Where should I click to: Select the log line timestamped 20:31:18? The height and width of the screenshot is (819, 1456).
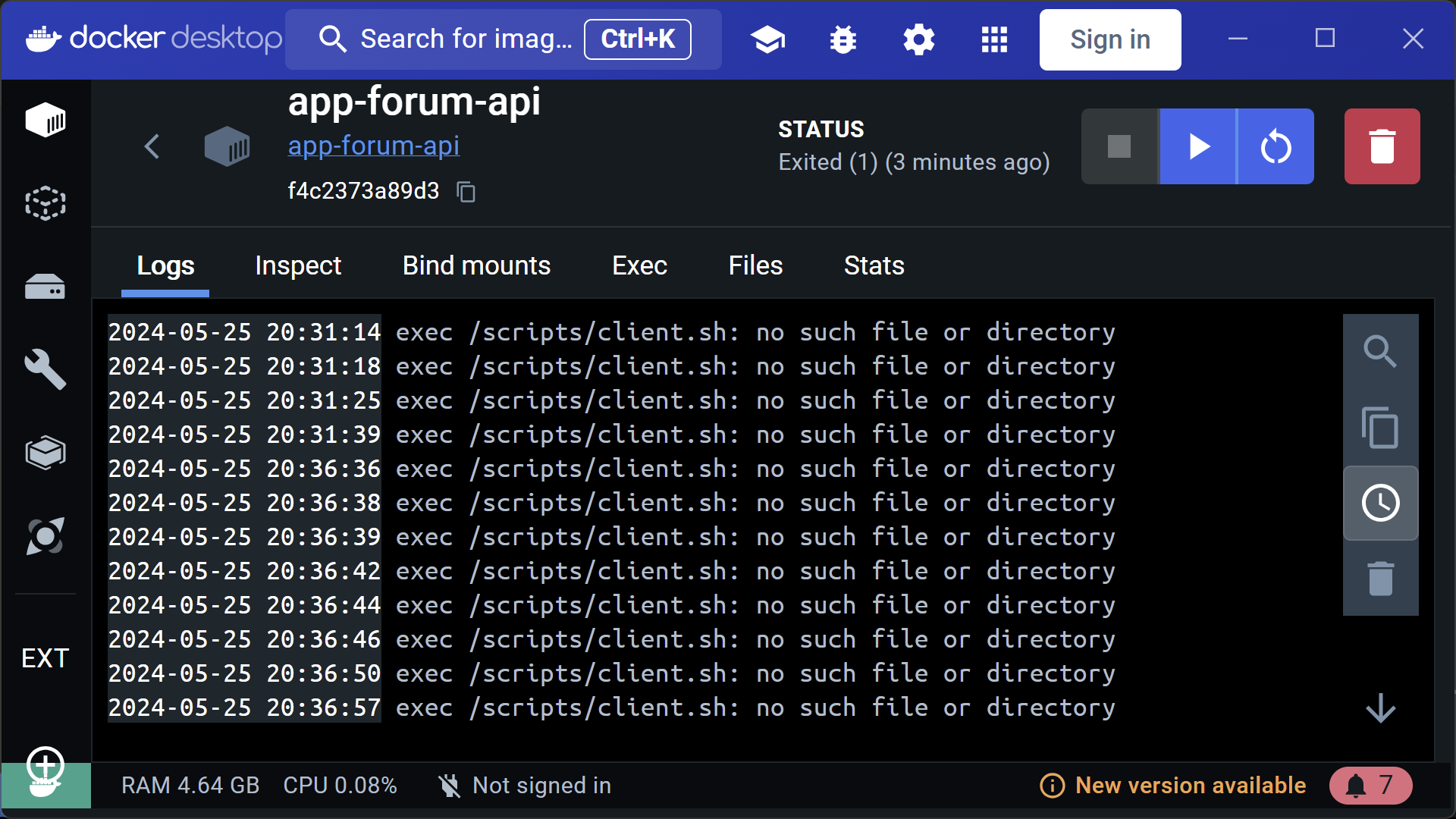click(x=611, y=366)
